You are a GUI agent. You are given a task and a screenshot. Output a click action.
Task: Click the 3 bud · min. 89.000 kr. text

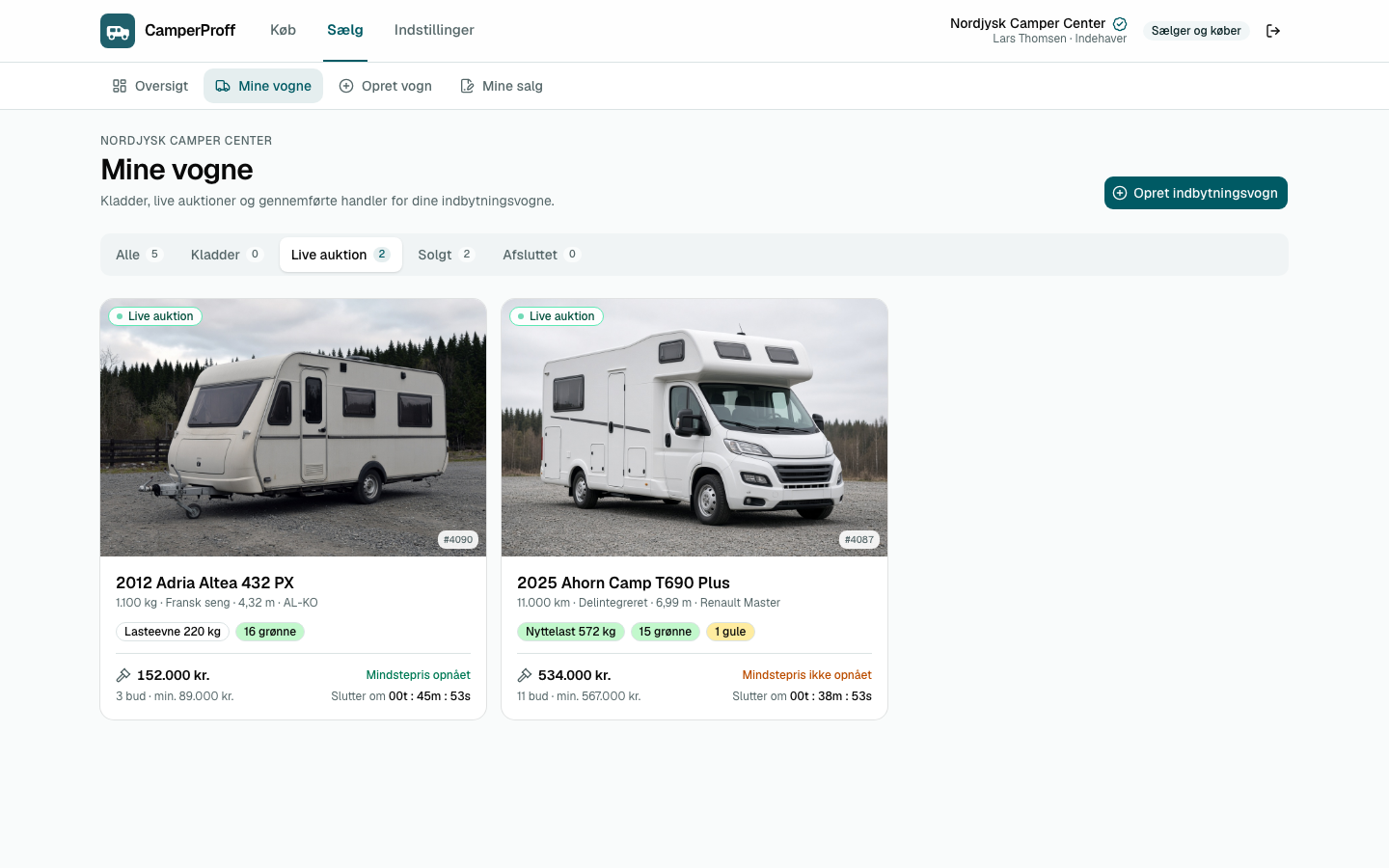(x=175, y=696)
